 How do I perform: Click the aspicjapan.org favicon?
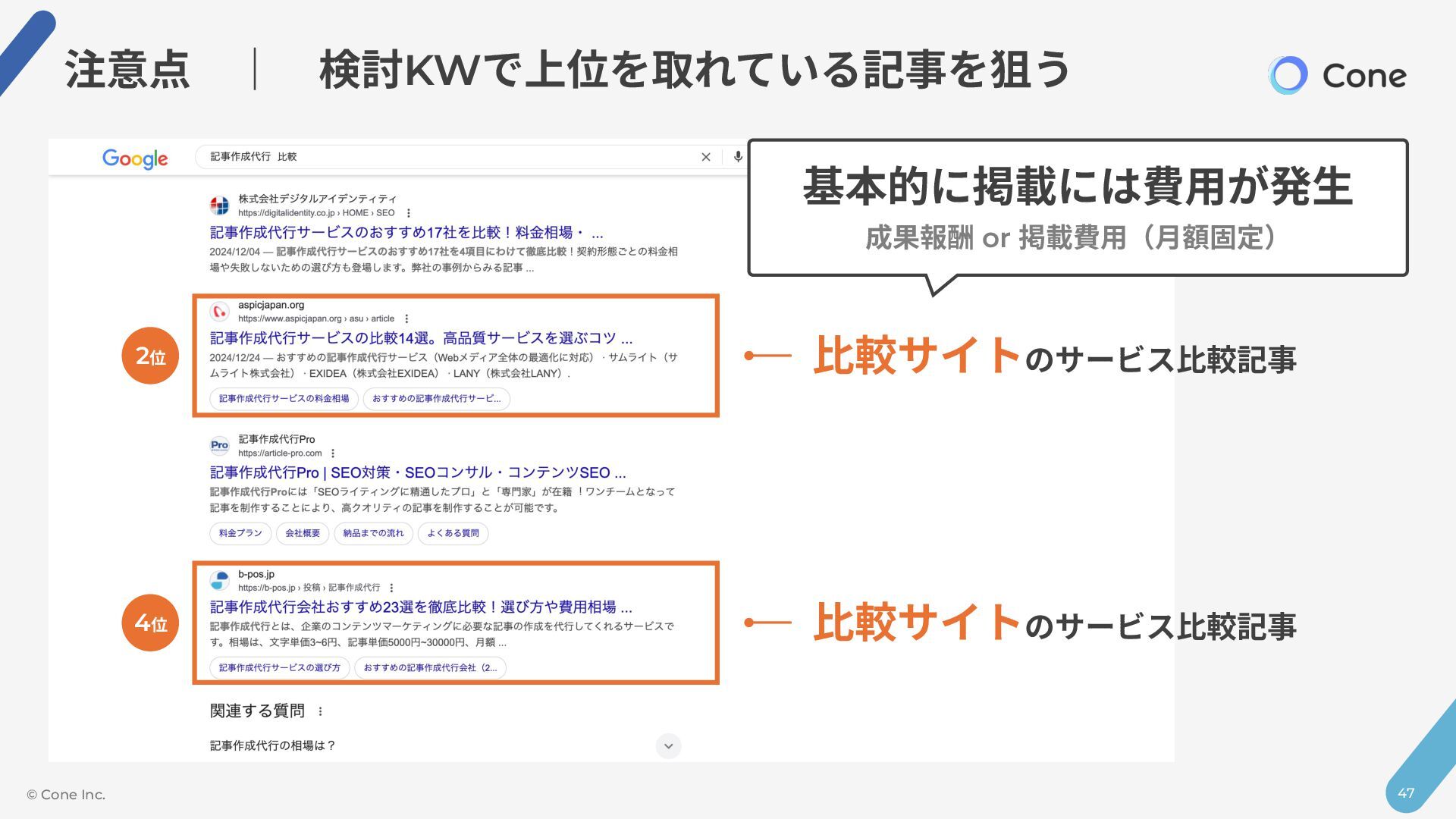coord(219,312)
